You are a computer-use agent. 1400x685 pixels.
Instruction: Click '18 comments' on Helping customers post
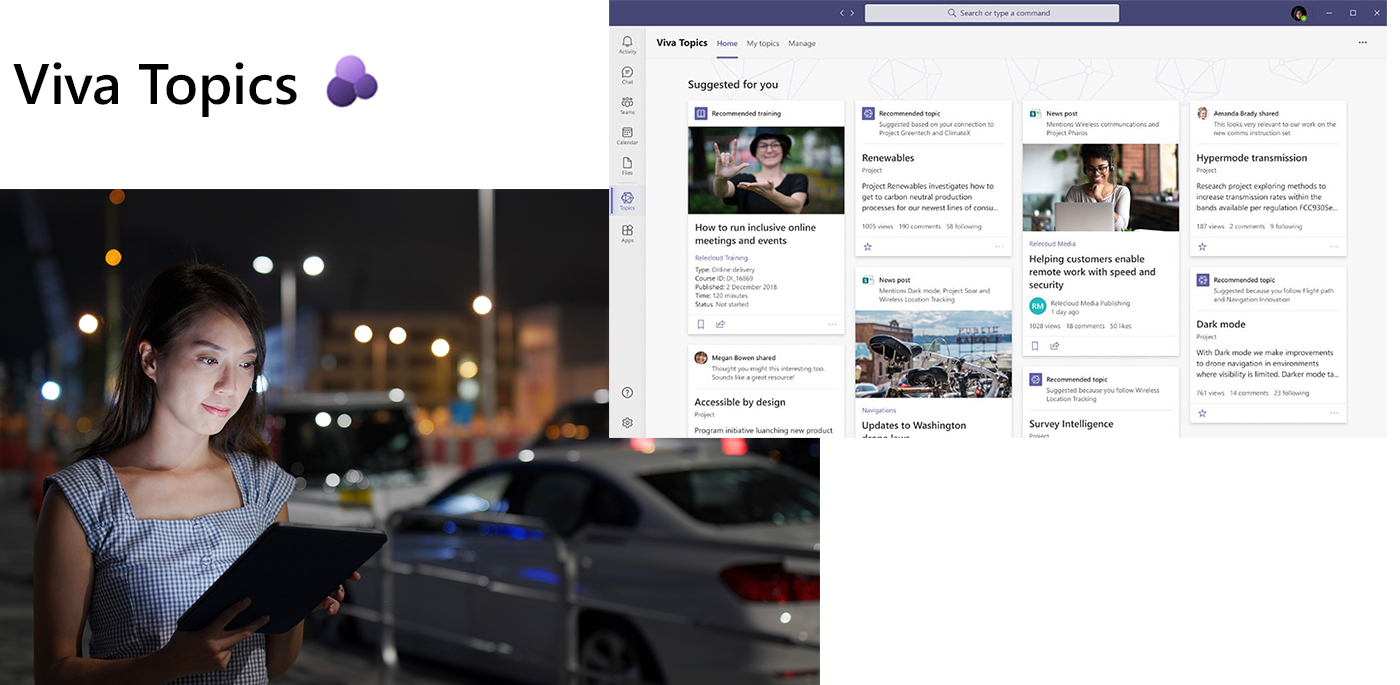pyautogui.click(x=1085, y=326)
